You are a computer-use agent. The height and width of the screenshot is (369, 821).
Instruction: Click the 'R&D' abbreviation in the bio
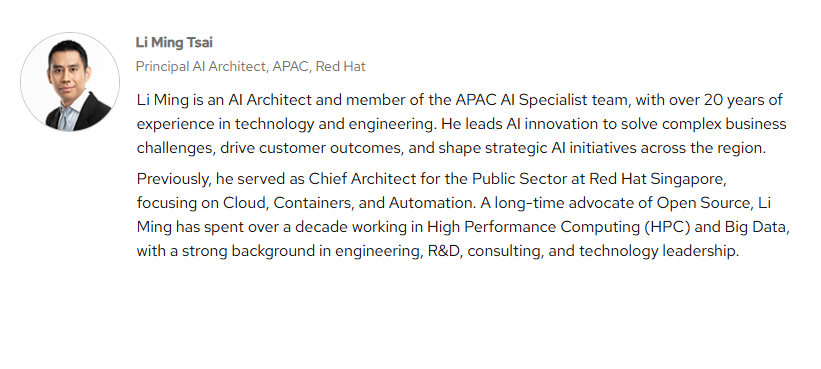[x=444, y=251]
